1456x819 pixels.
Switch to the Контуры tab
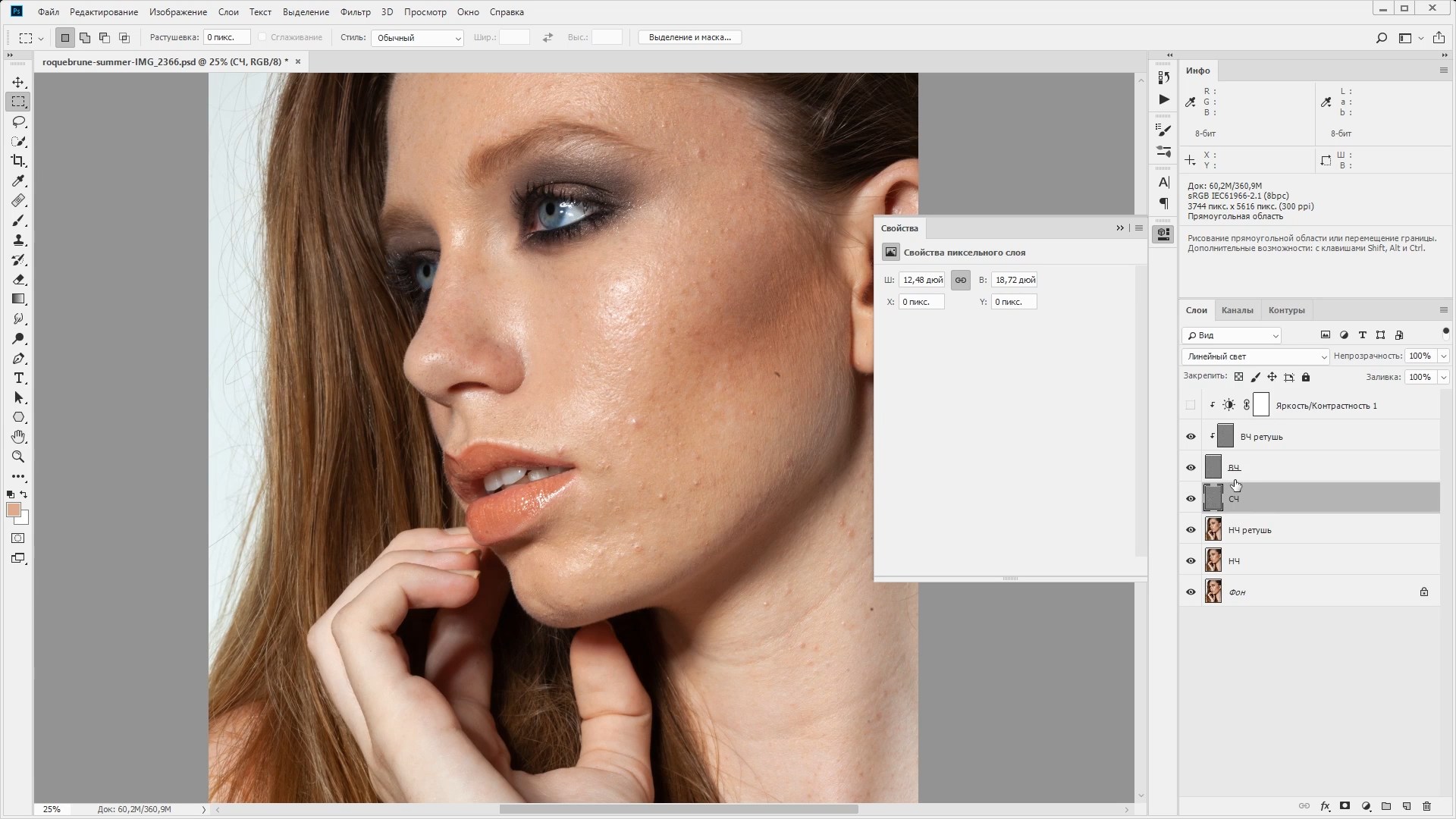tap(1286, 310)
